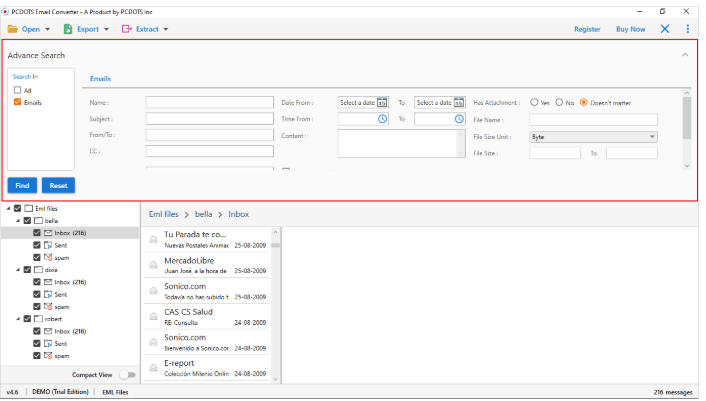This screenshot has height=401, width=706.
Task: Click robert Inbox envelope icon
Action: 48,331
